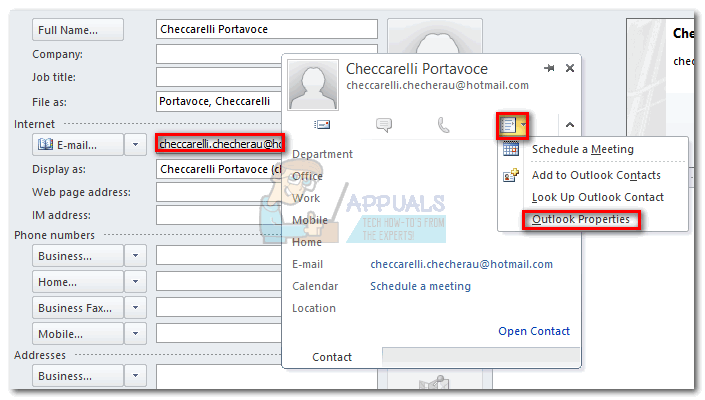Click the Open Contact link

[x=534, y=331]
